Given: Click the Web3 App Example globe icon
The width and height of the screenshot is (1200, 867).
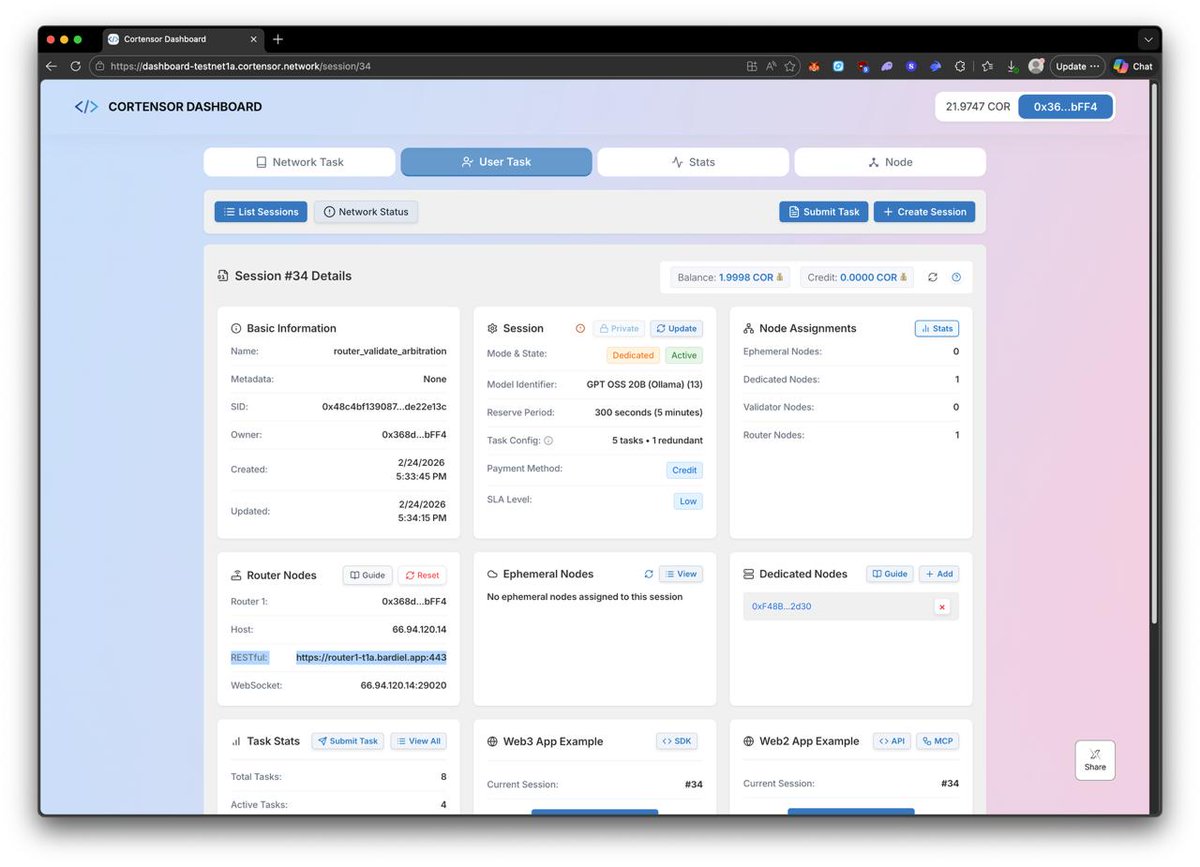Looking at the screenshot, I should [492, 742].
